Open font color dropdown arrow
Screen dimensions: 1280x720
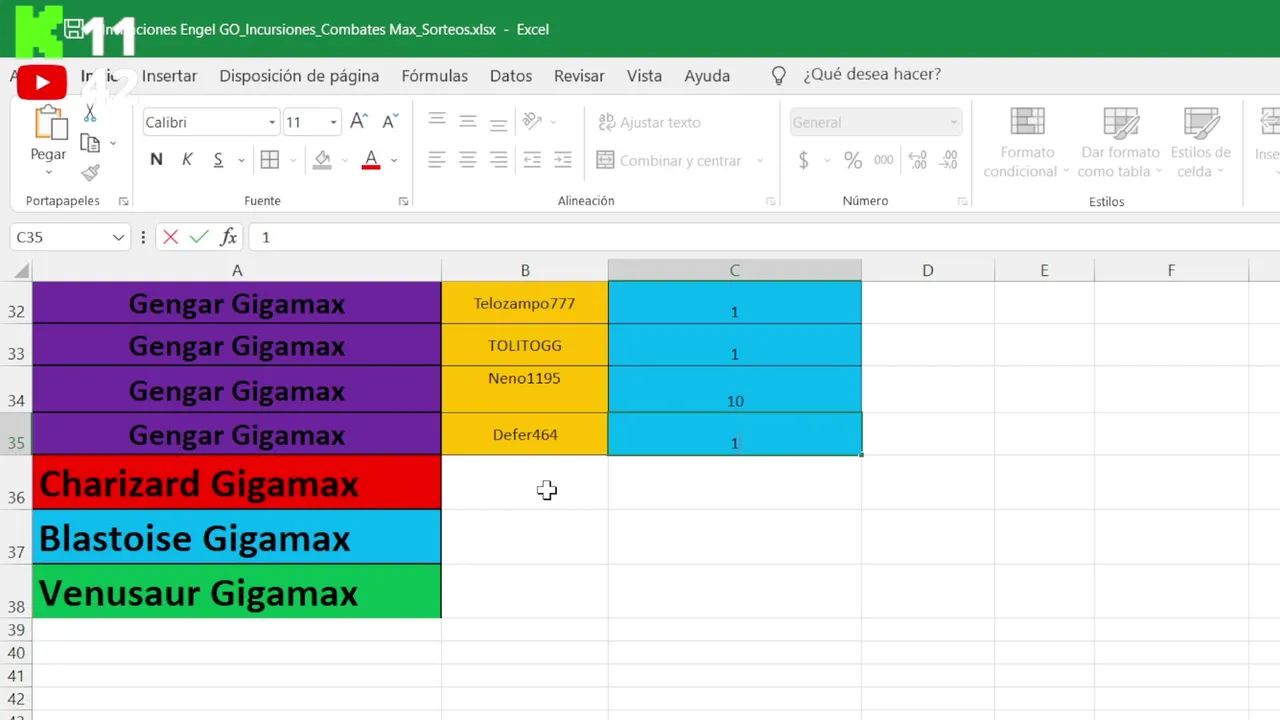click(x=394, y=160)
